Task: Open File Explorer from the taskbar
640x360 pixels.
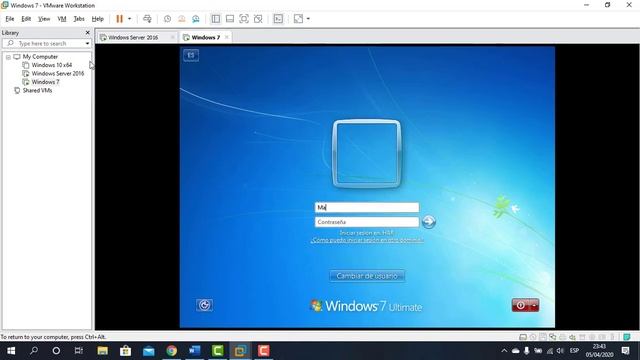Action: (102, 351)
